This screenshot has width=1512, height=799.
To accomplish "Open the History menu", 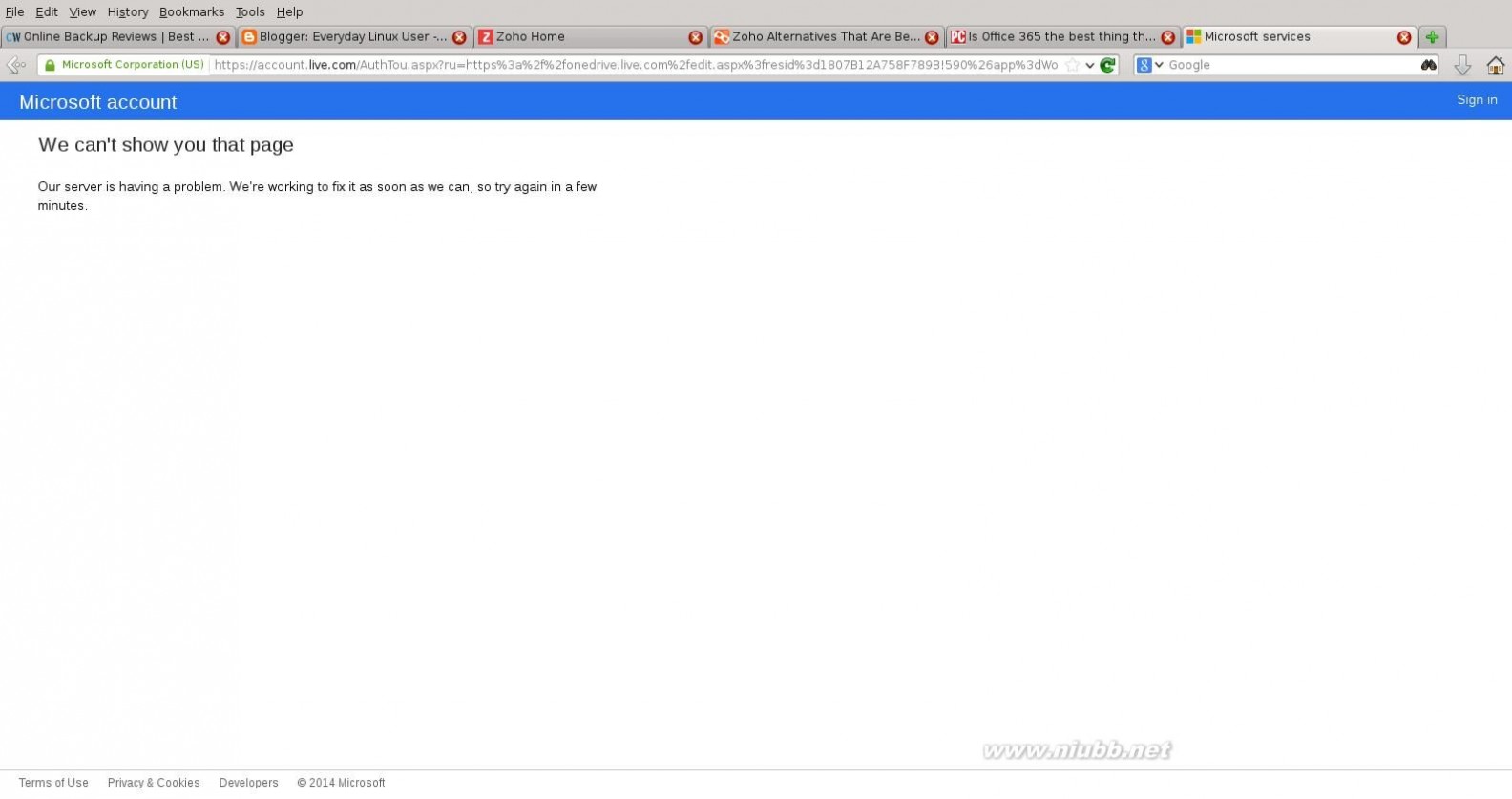I will point(128,11).
